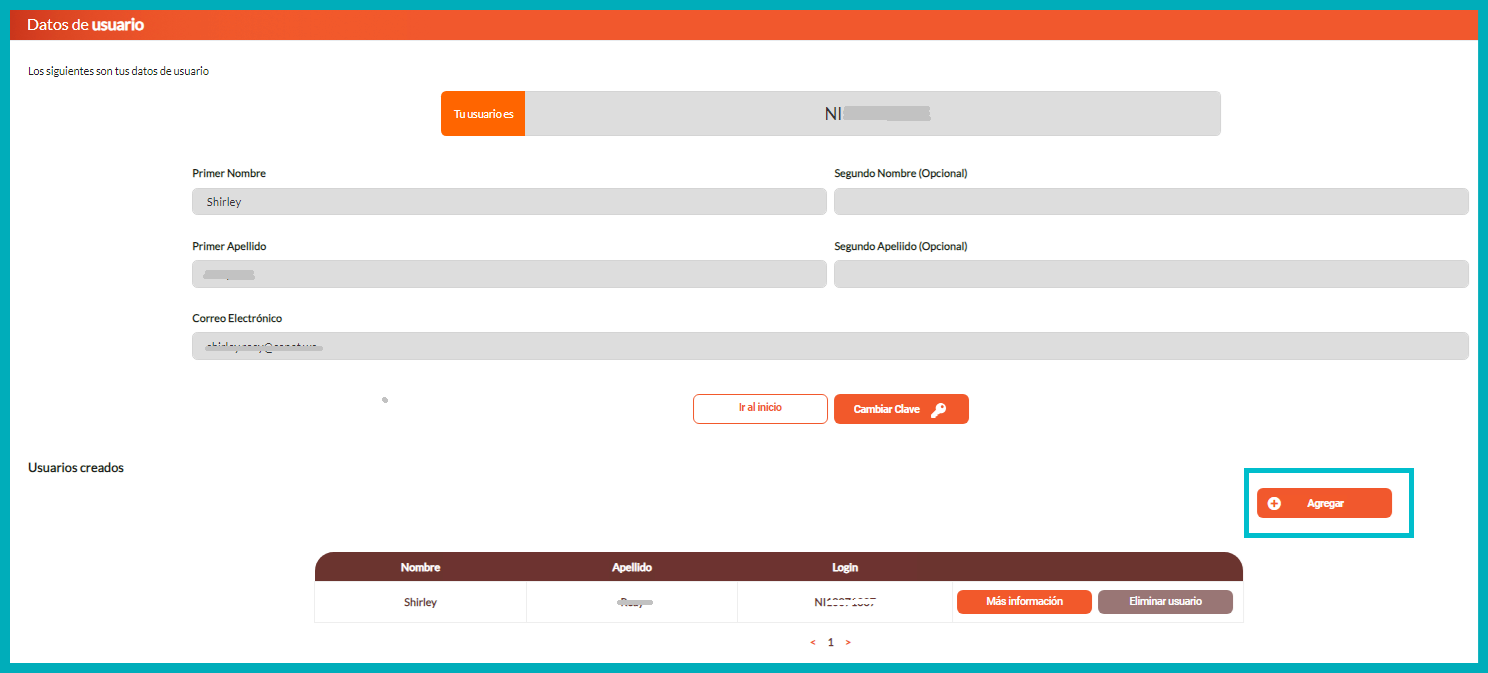
Task: Click the Nombre column header
Action: 420,567
